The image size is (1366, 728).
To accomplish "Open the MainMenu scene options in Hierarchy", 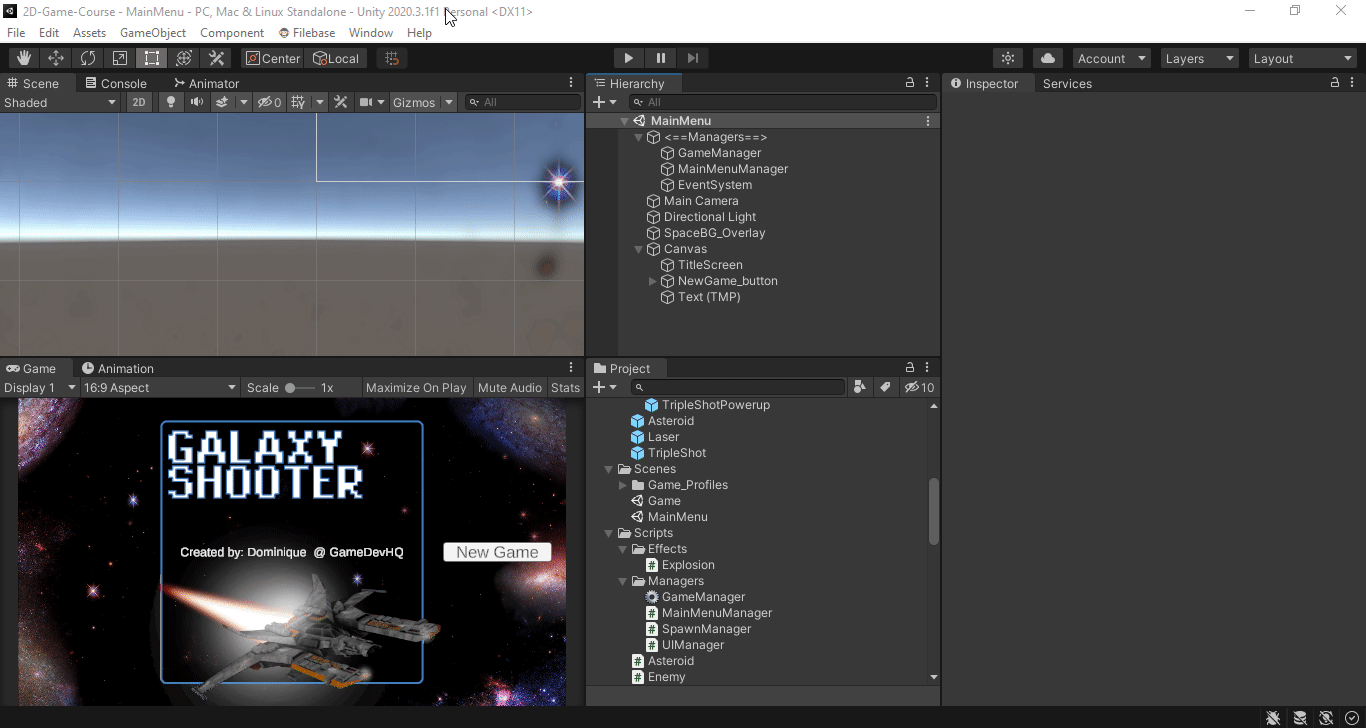I will tap(928, 121).
